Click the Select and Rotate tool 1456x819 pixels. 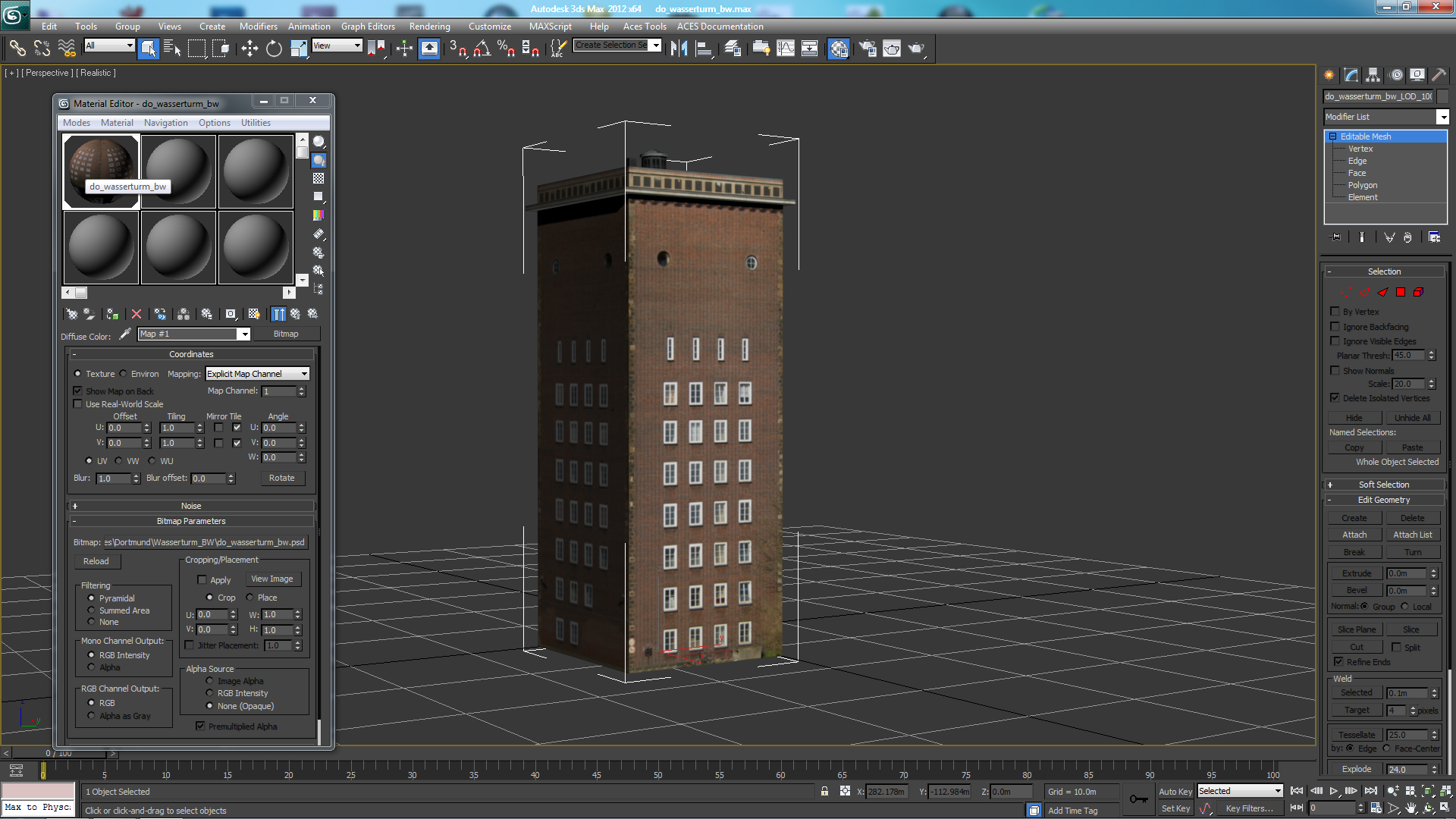274,49
